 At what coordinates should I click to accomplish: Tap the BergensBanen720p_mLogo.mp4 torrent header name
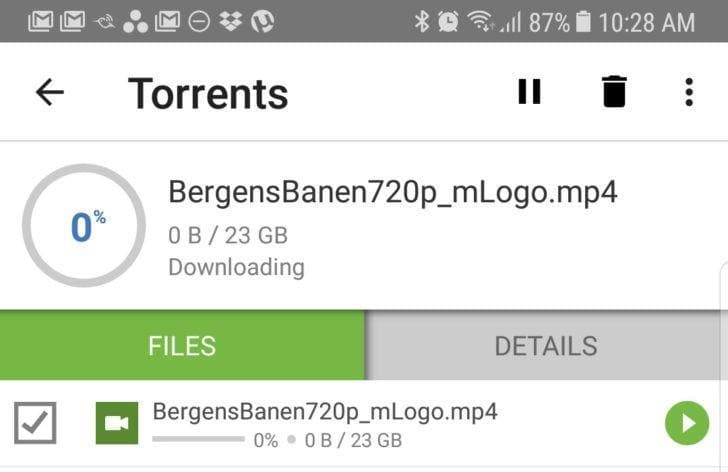click(x=393, y=192)
